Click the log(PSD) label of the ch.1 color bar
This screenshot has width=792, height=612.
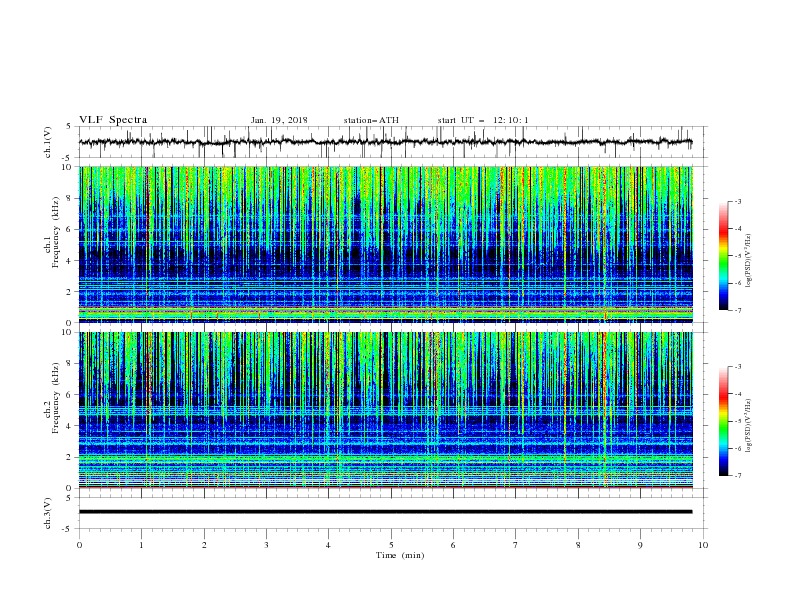(x=748, y=261)
